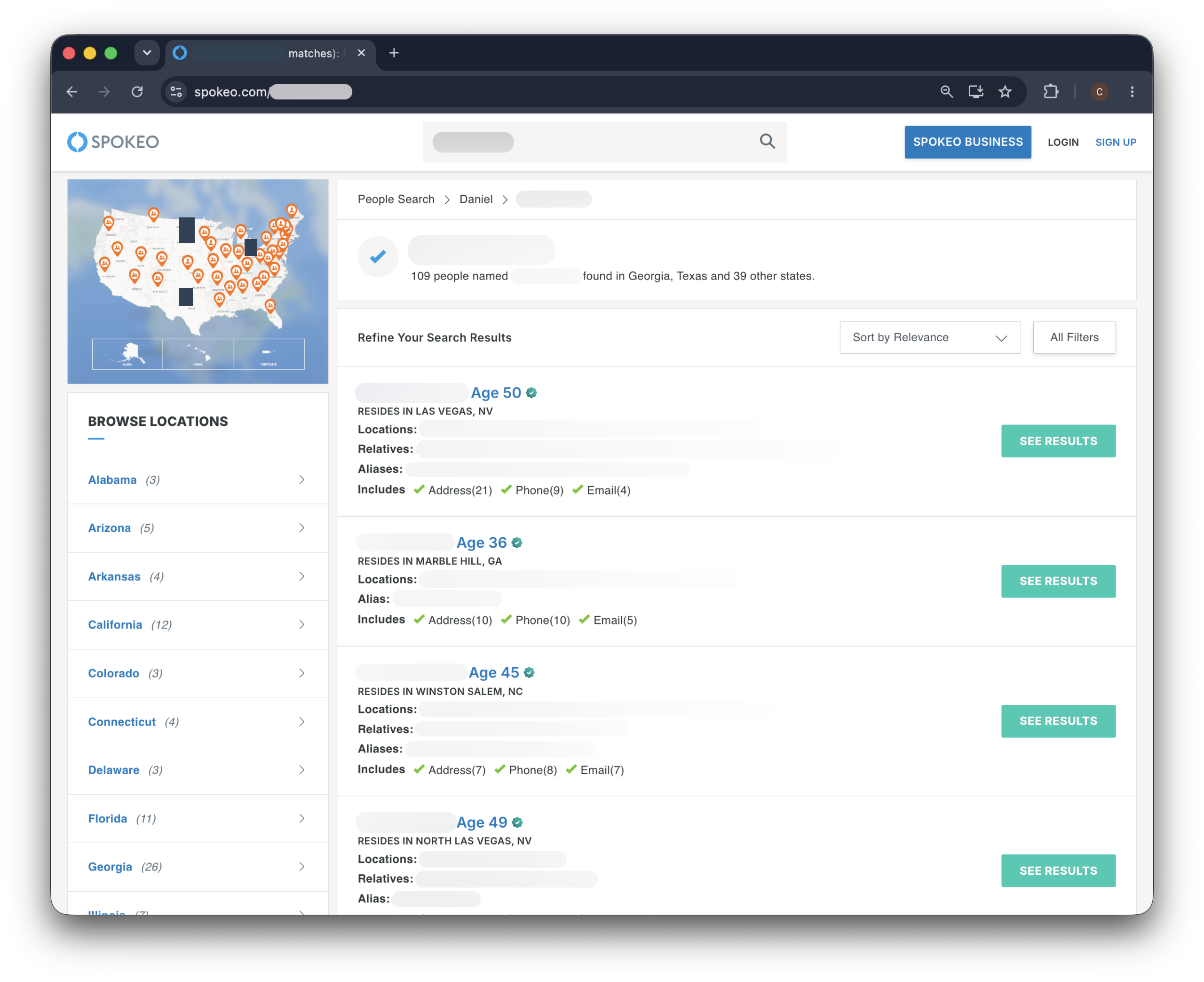Open a new browser tab
This screenshot has width=1204, height=982.
point(394,53)
